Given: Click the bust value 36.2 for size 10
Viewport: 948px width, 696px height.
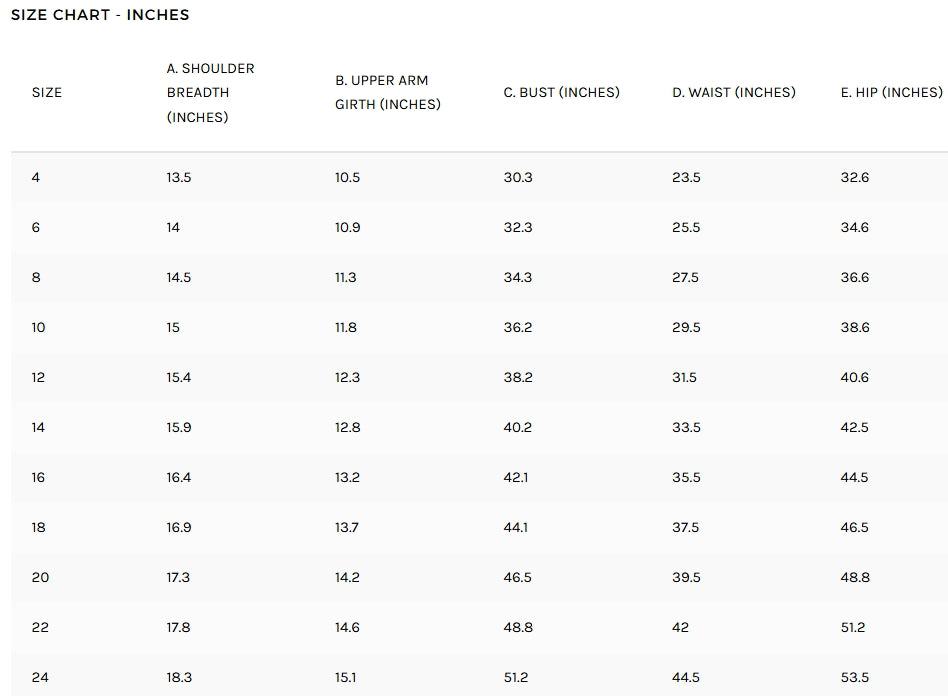Looking at the screenshot, I should (518, 327).
